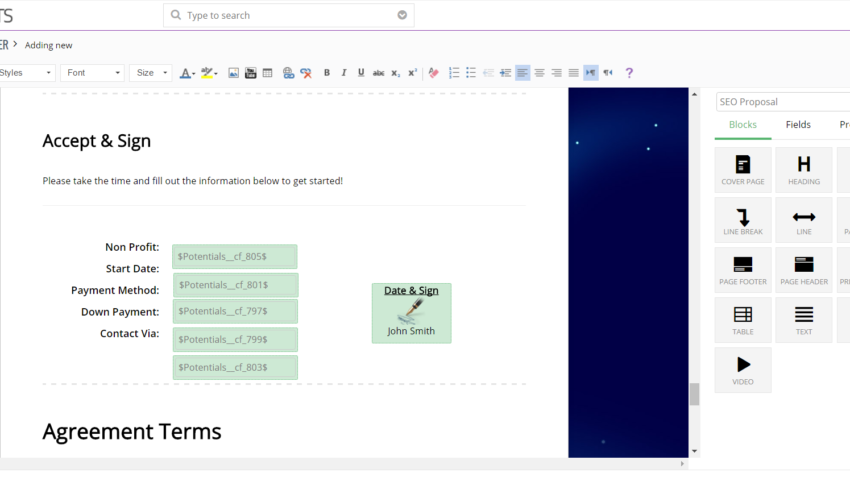Select the $Potentials__cf_797$ field
Viewport: 850px width, 485px height.
235,311
